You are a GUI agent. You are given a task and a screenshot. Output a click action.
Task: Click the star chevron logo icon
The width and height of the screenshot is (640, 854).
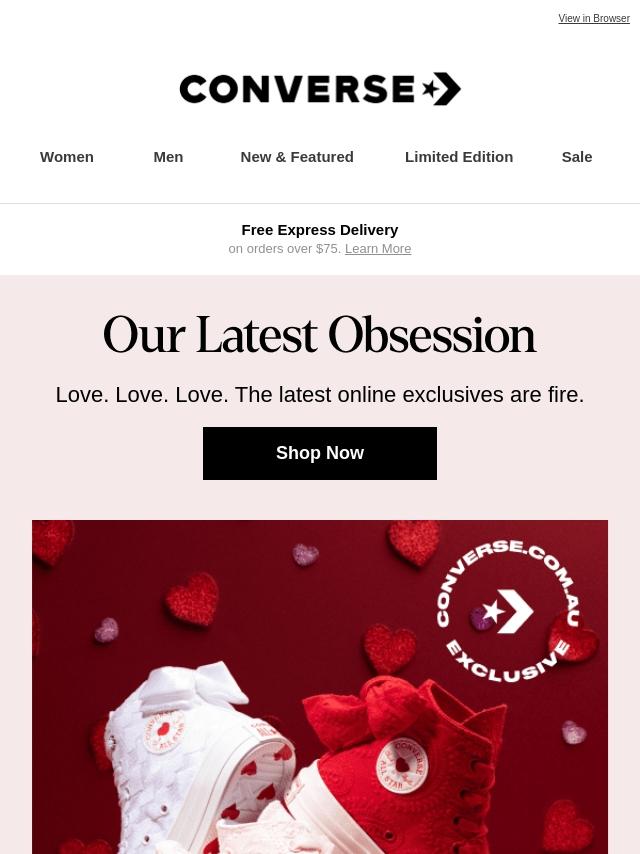(442, 89)
